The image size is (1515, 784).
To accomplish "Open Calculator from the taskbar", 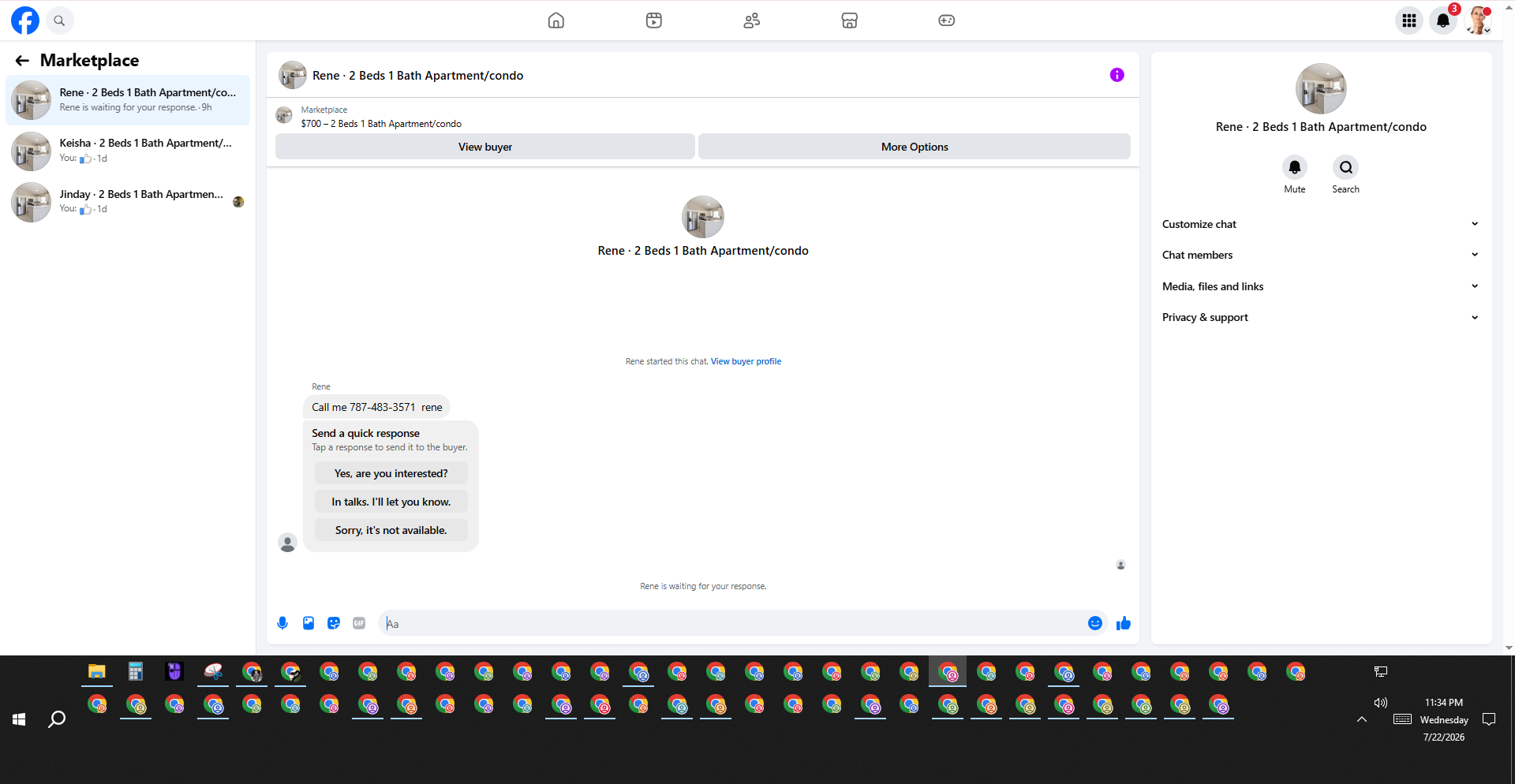I will tap(136, 671).
